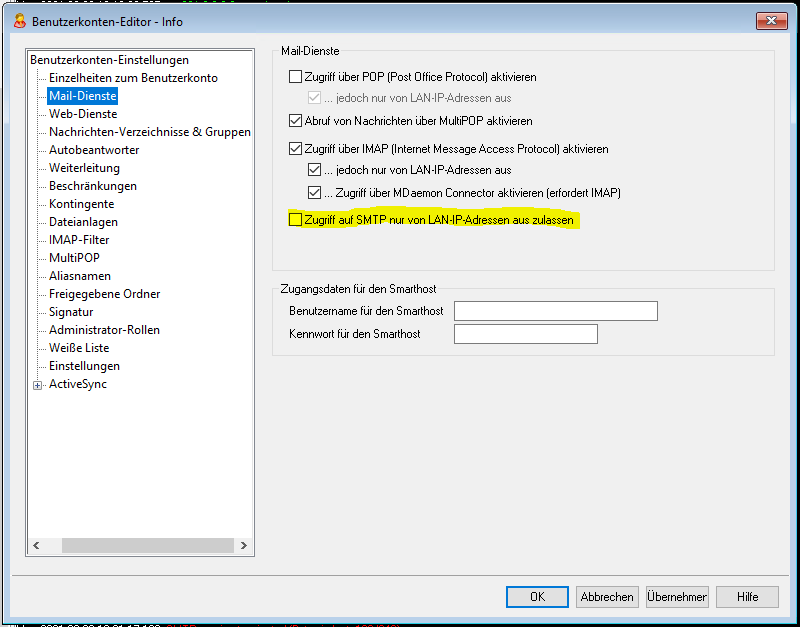Click the Abbrechen button
This screenshot has width=800, height=627.
(x=607, y=597)
